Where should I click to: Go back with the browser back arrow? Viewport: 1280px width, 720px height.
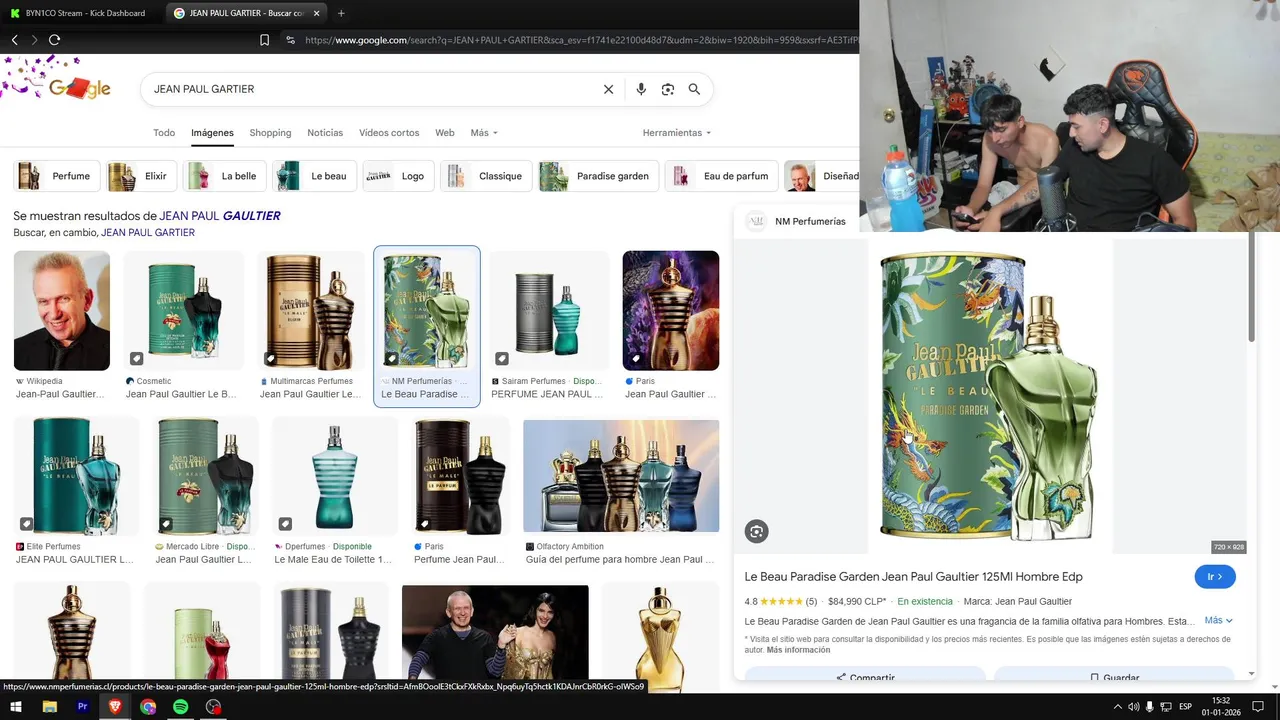click(x=15, y=40)
